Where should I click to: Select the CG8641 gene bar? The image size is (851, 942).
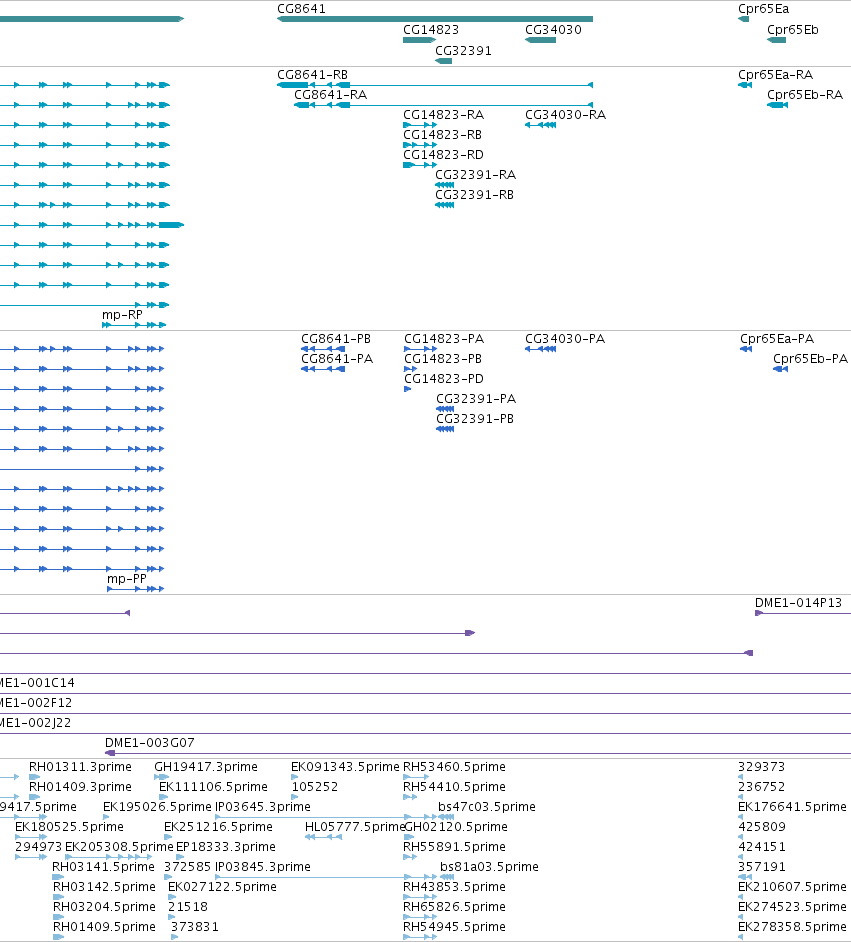pos(435,19)
